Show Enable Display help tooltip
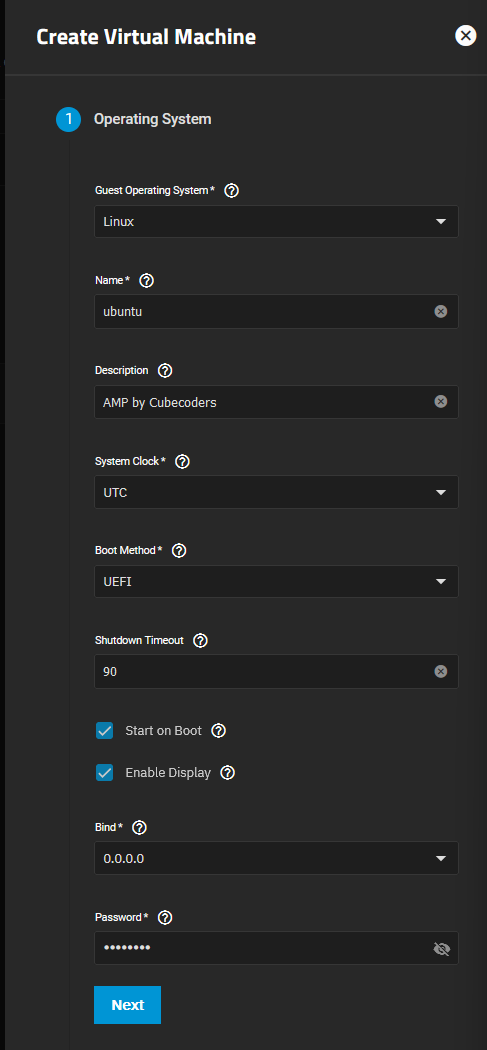Screen dimensions: 487x1050 [228, 773]
